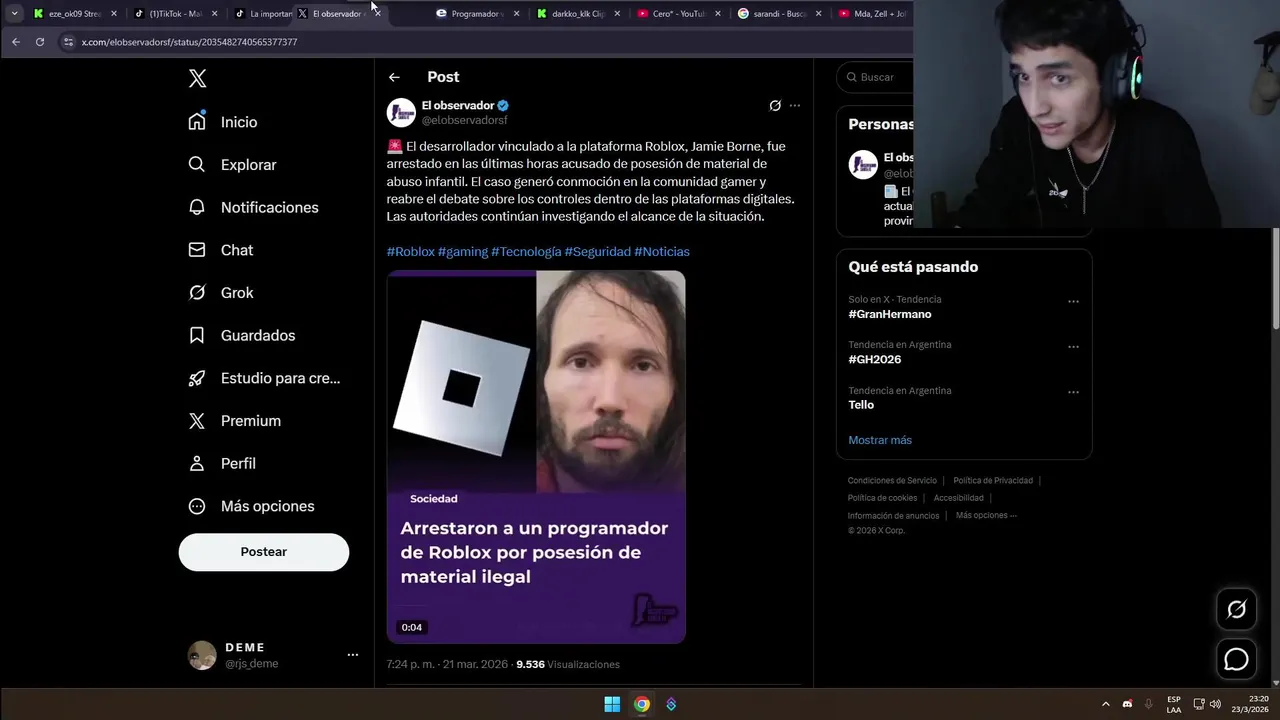Screen dimensions: 1280x720
Task: Reload the page
Action: pyautogui.click(x=40, y=42)
